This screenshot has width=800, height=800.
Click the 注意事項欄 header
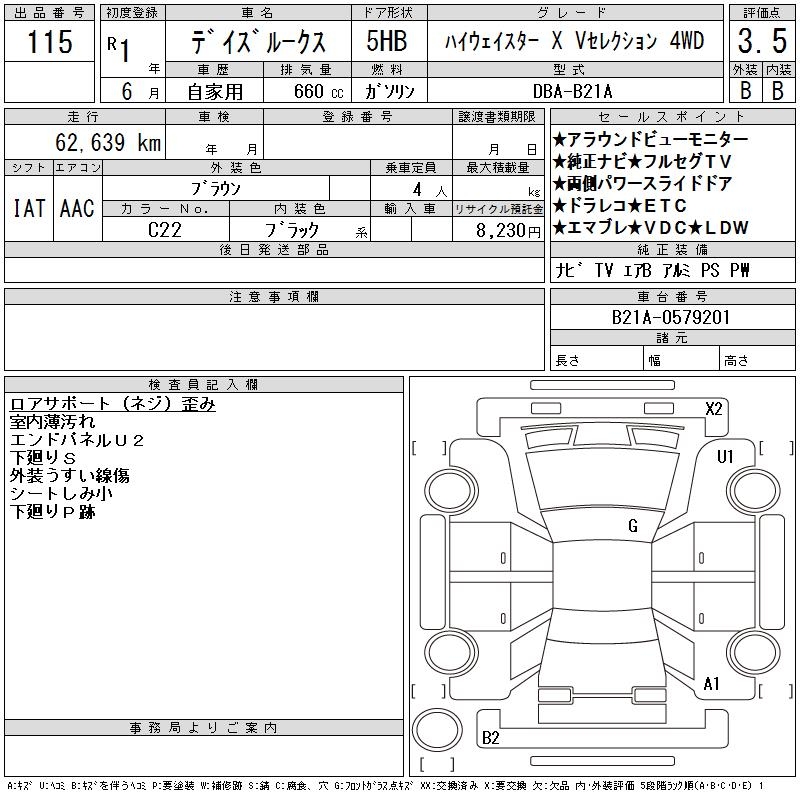click(274, 296)
